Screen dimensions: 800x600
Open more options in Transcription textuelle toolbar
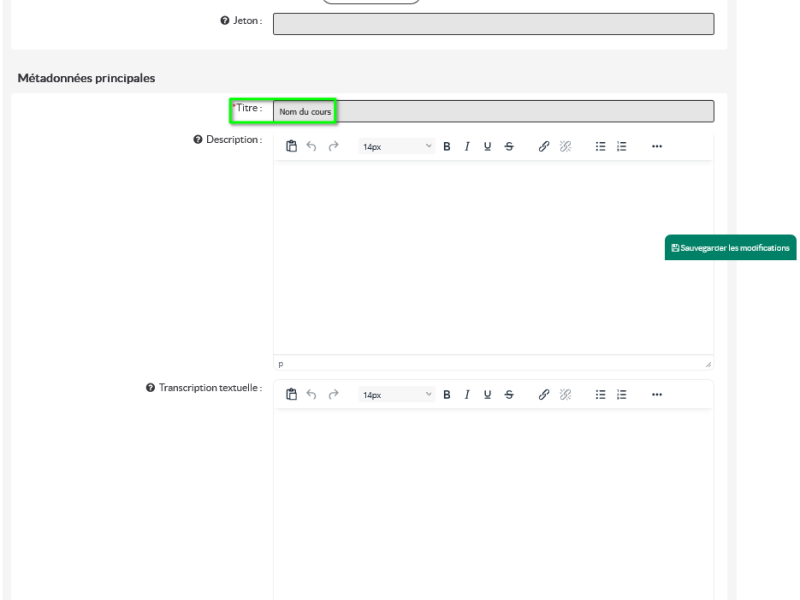click(x=657, y=394)
